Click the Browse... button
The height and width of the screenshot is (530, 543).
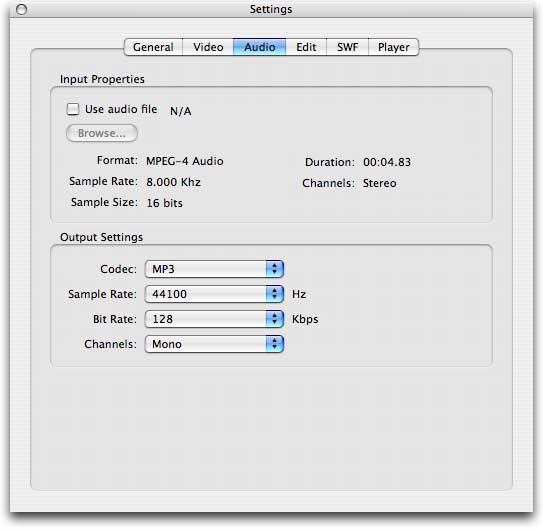click(102, 133)
